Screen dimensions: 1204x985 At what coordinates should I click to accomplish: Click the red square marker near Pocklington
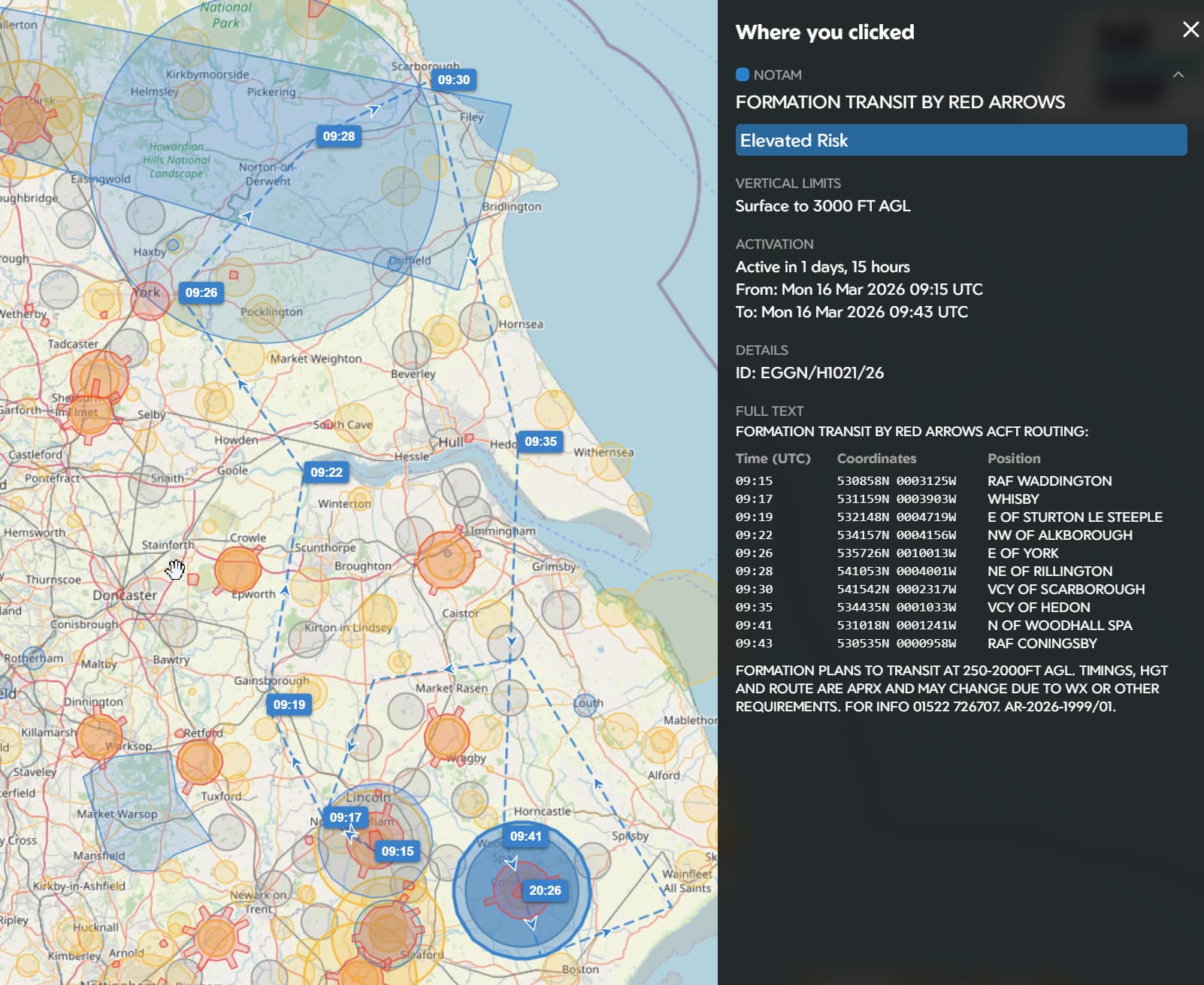click(x=234, y=275)
